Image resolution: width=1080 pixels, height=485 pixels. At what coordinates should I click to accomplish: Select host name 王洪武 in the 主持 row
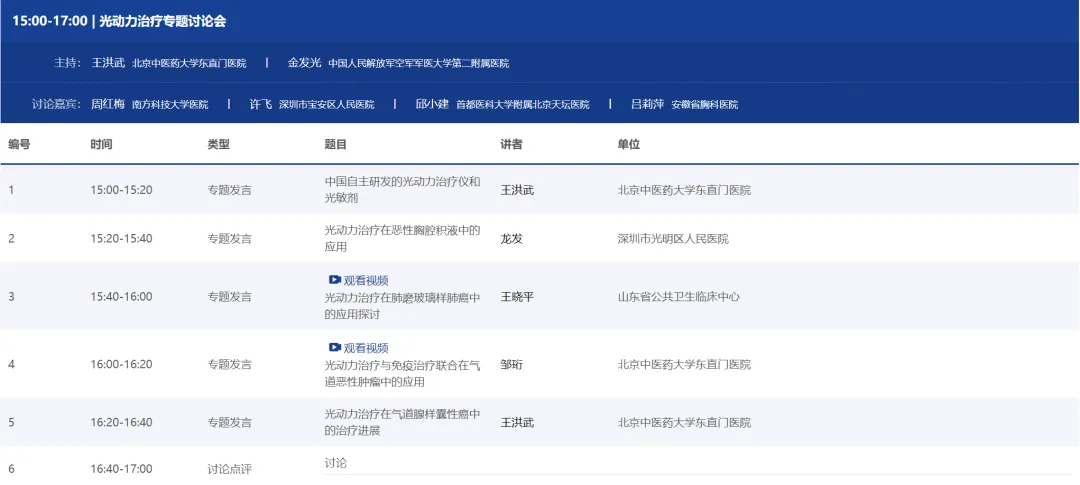108,63
